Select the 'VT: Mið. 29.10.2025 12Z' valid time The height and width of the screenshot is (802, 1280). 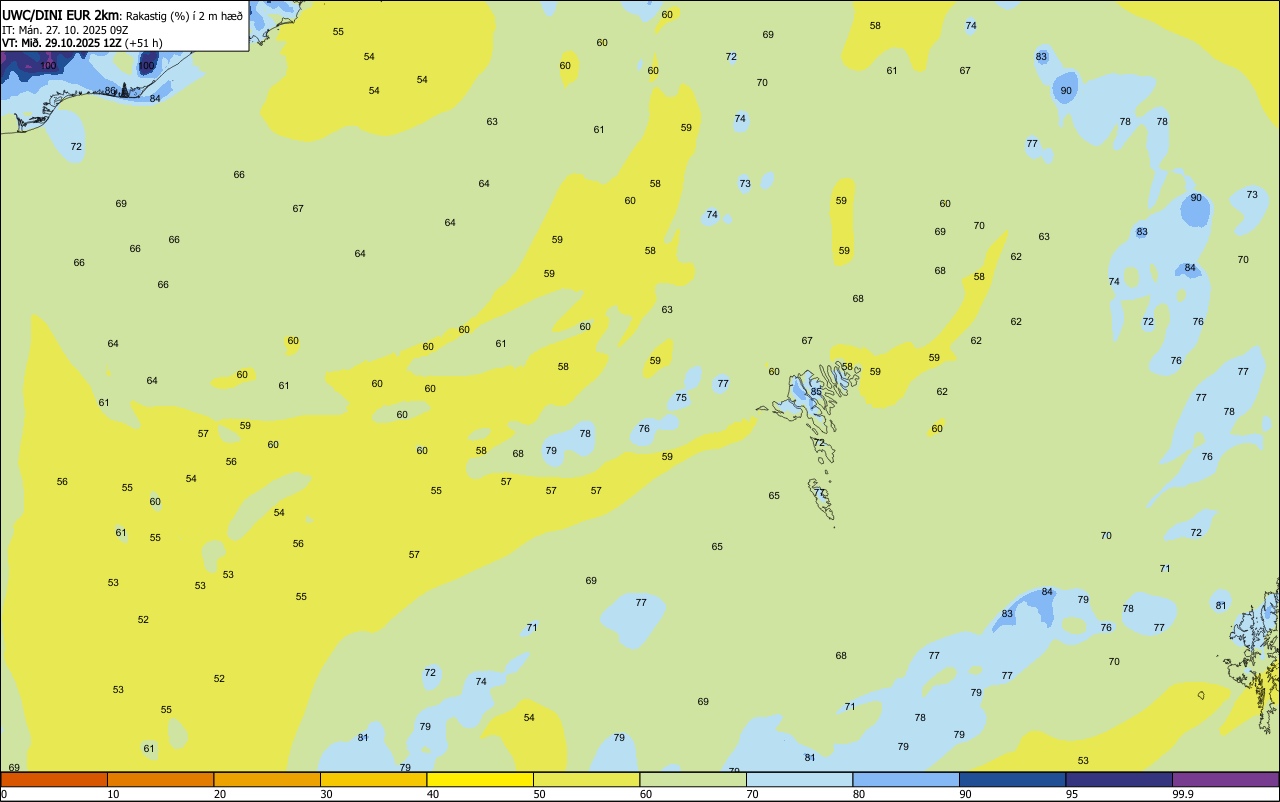tap(62, 43)
